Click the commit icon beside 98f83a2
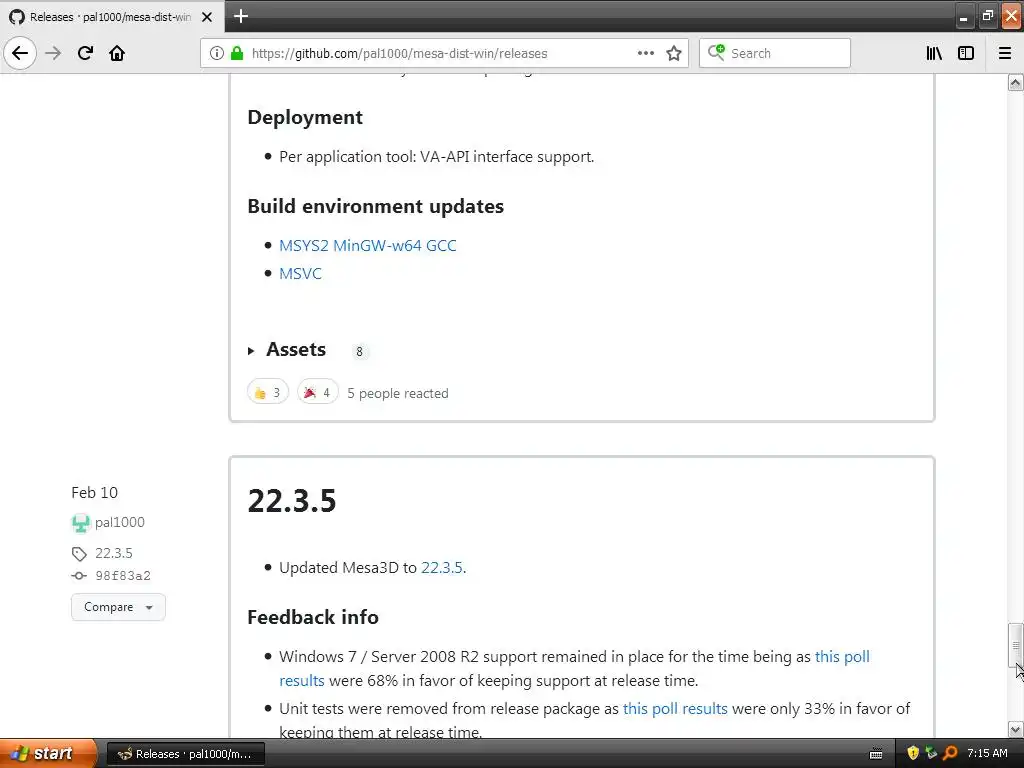The image size is (1024, 768). (x=79, y=576)
